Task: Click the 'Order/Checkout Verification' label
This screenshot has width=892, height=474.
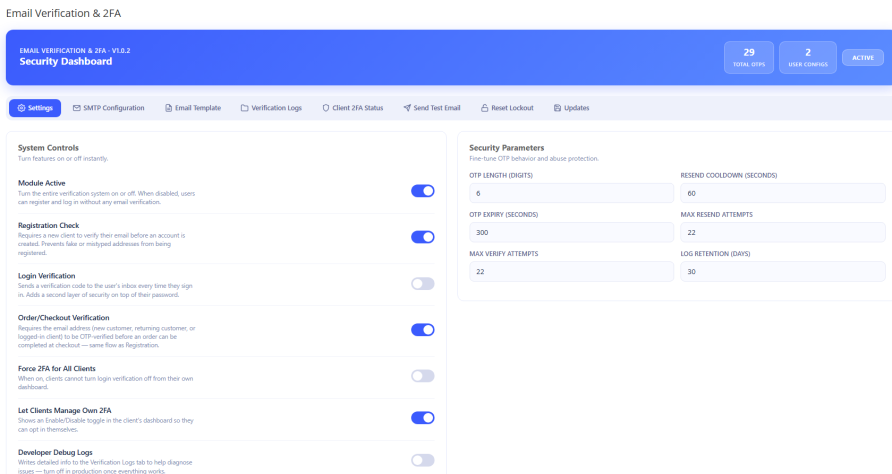Action: click(x=64, y=318)
